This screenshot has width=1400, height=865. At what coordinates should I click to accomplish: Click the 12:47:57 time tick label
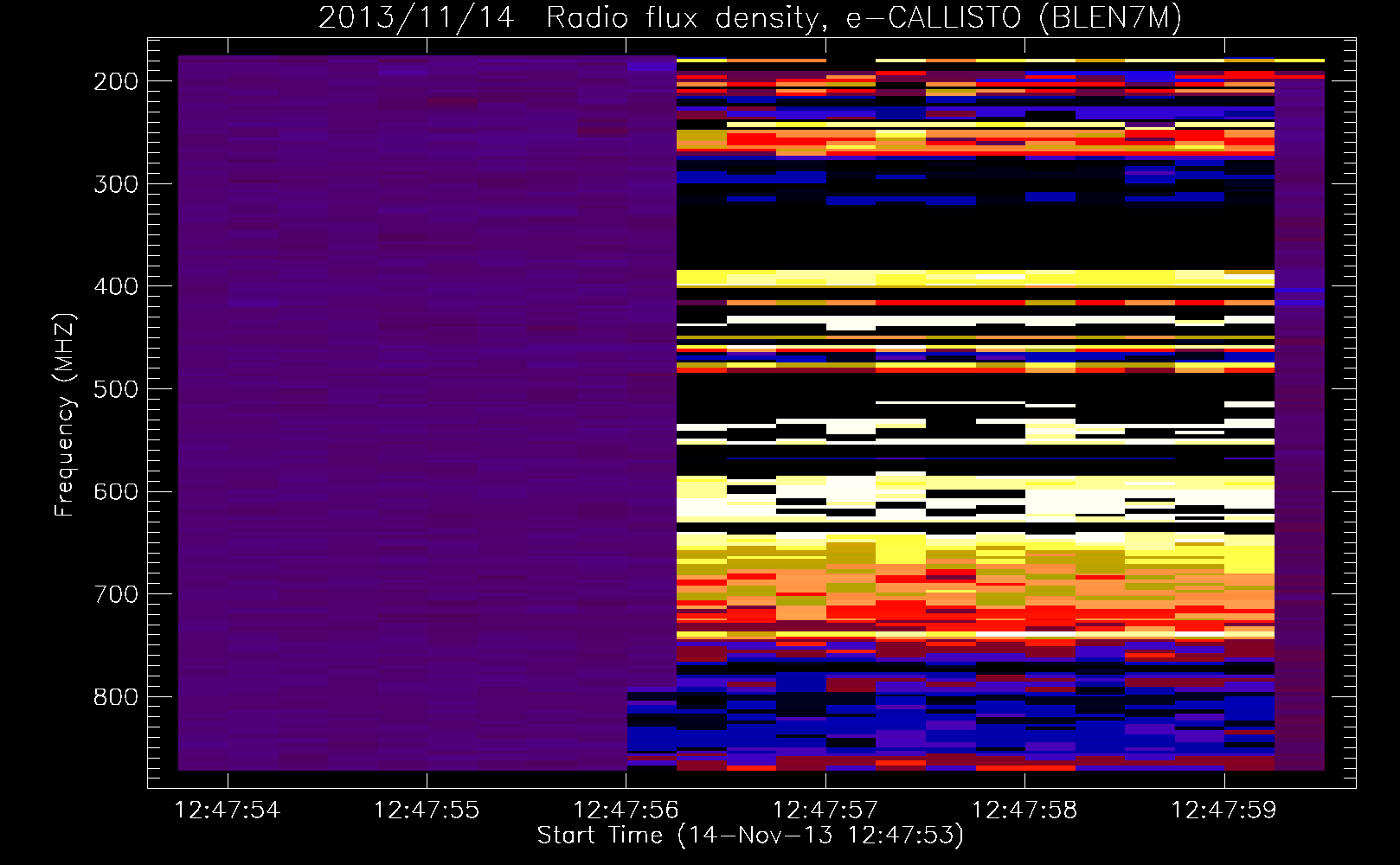(825, 811)
